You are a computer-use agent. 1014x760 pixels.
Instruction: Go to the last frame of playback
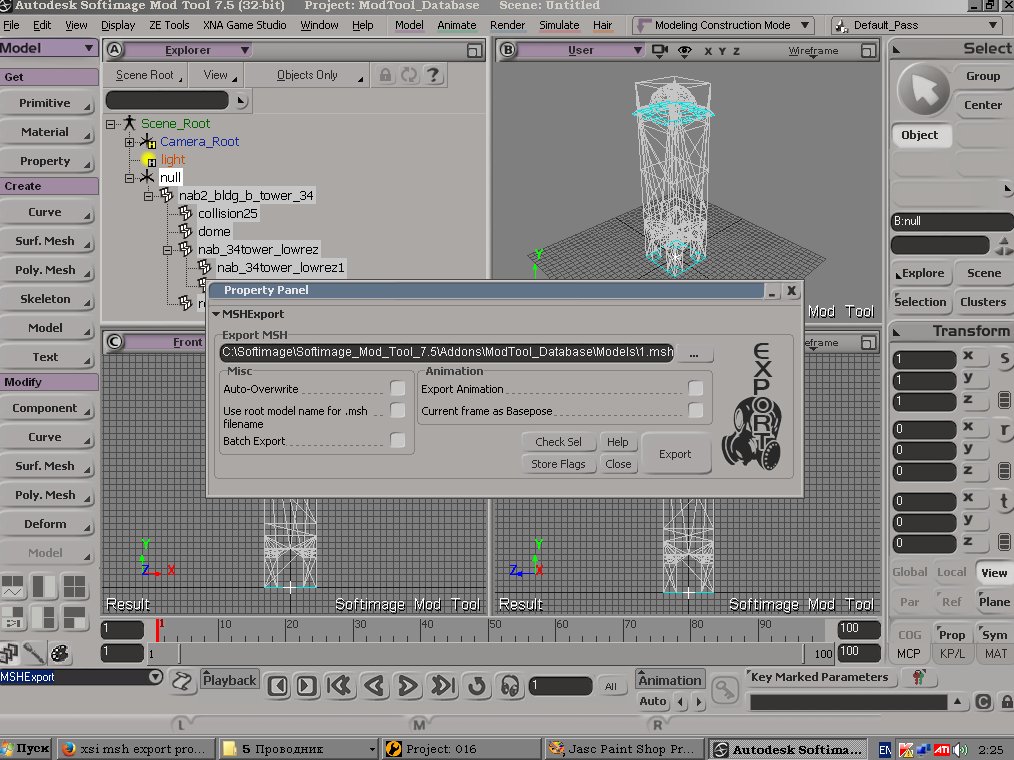point(443,686)
